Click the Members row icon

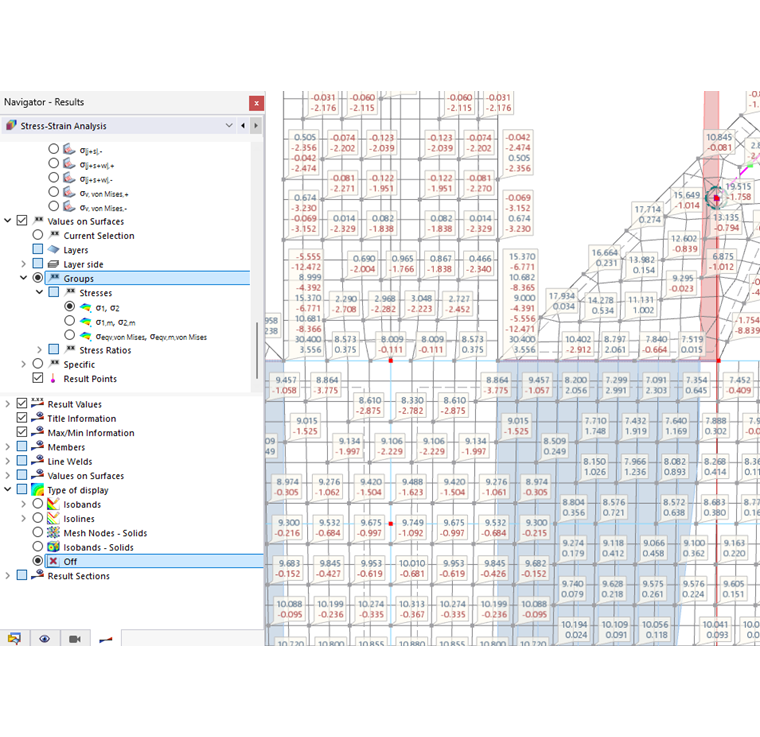pyautogui.click(x=37, y=446)
